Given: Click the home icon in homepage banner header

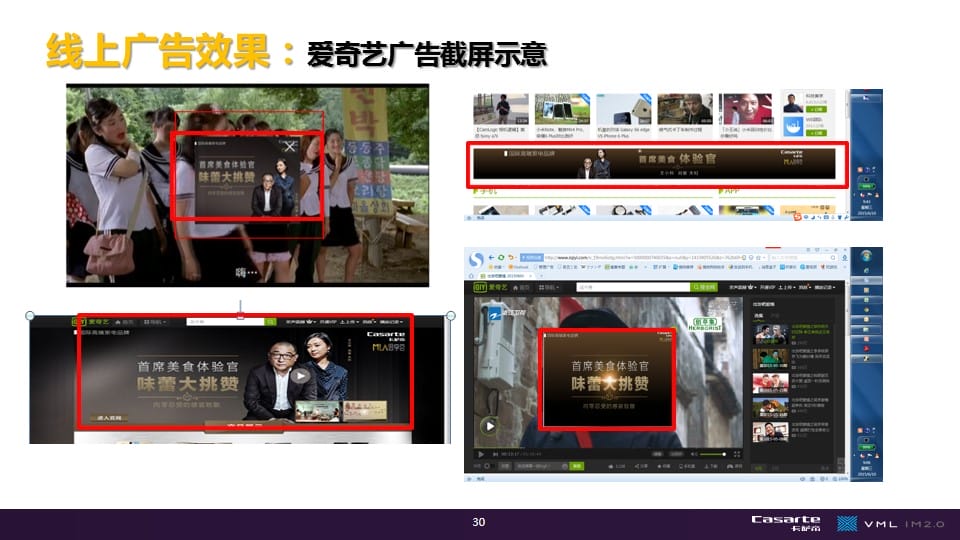Looking at the screenshot, I should click(x=119, y=321).
